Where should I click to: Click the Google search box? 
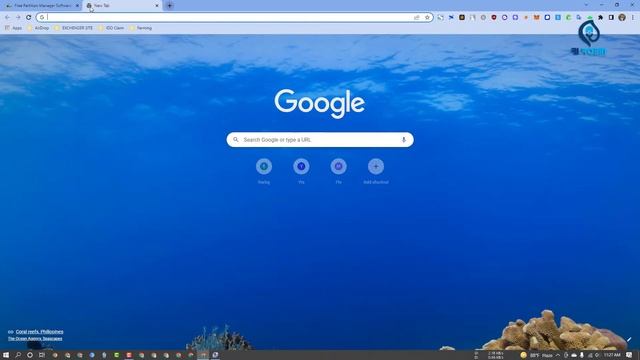tap(320, 140)
